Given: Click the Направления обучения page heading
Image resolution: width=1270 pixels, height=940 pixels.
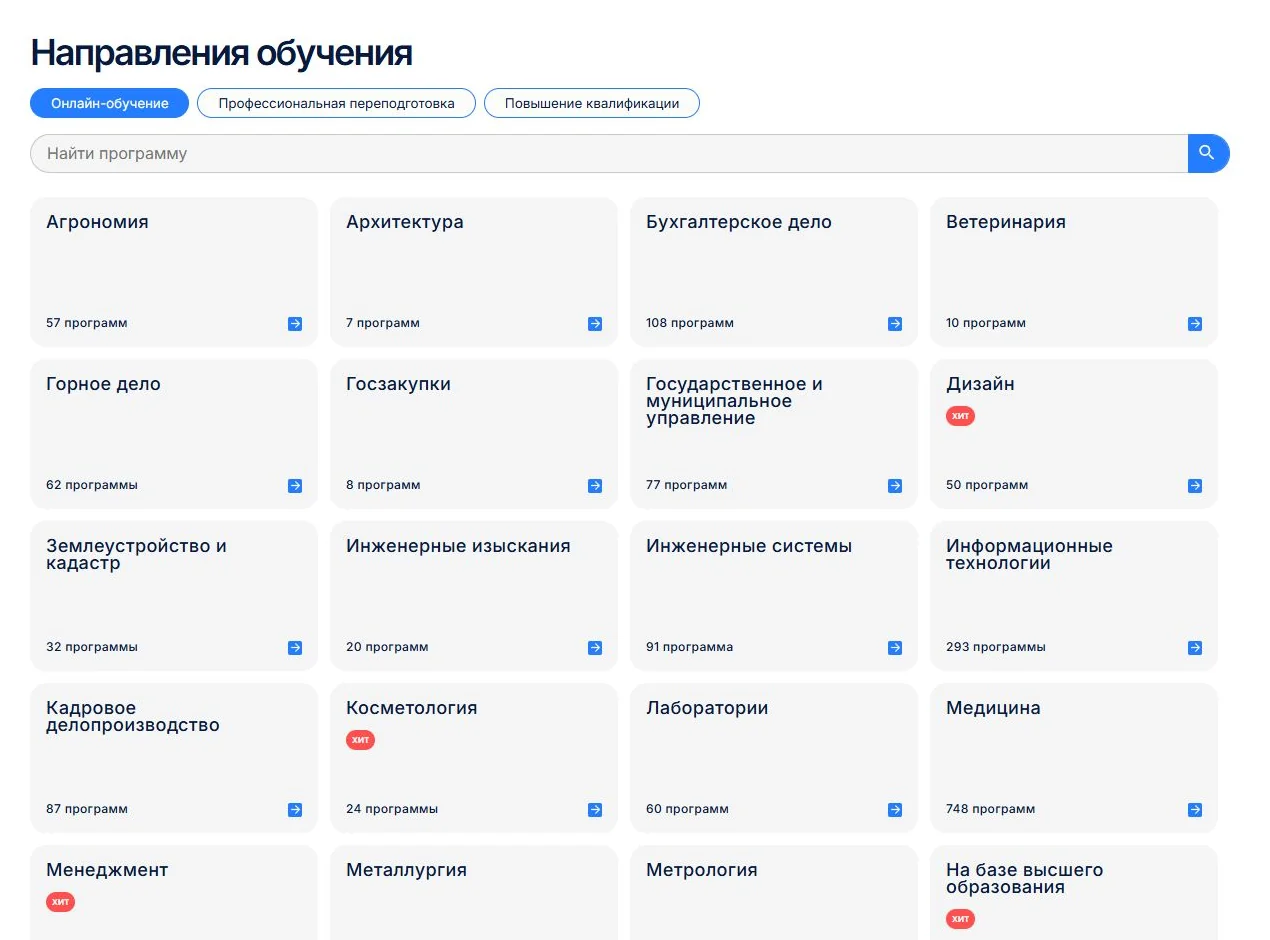Looking at the screenshot, I should [222, 53].
